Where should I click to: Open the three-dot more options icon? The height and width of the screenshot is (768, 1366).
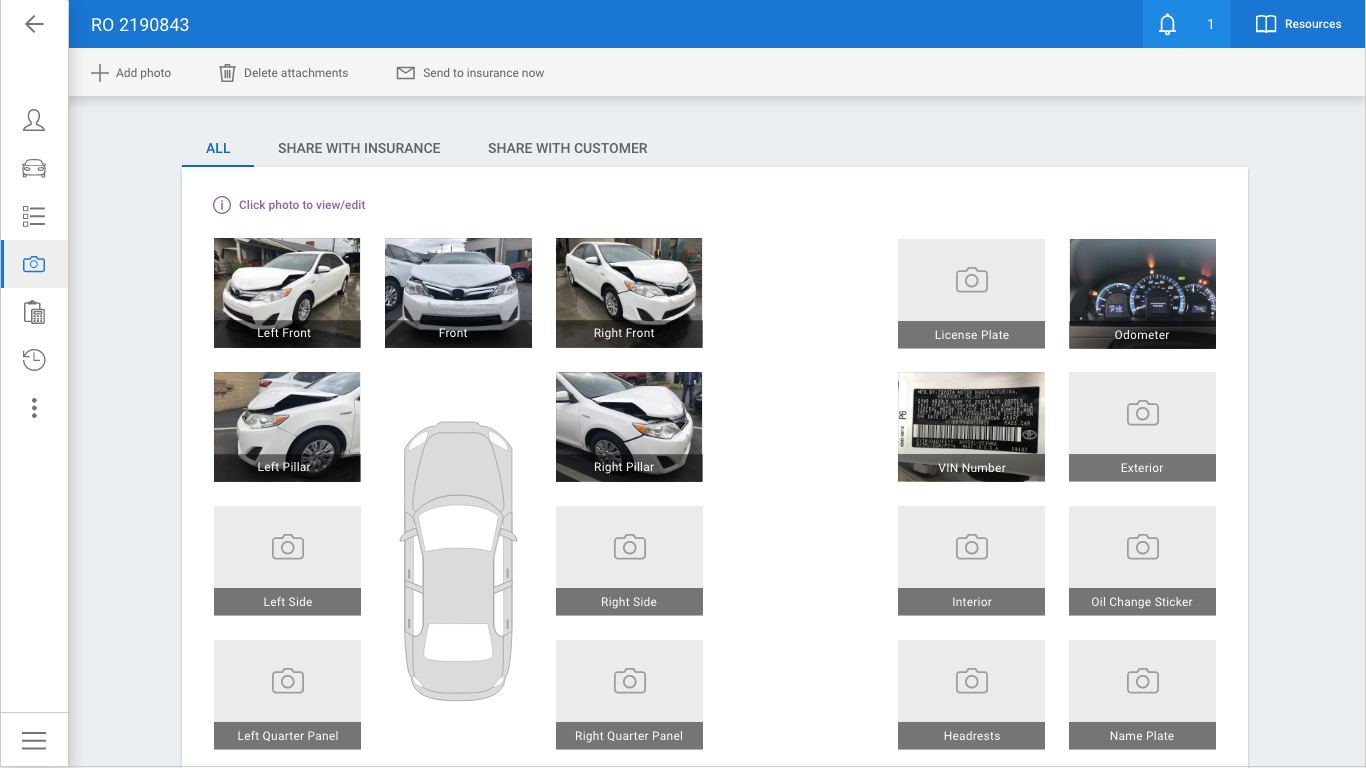tap(34, 408)
